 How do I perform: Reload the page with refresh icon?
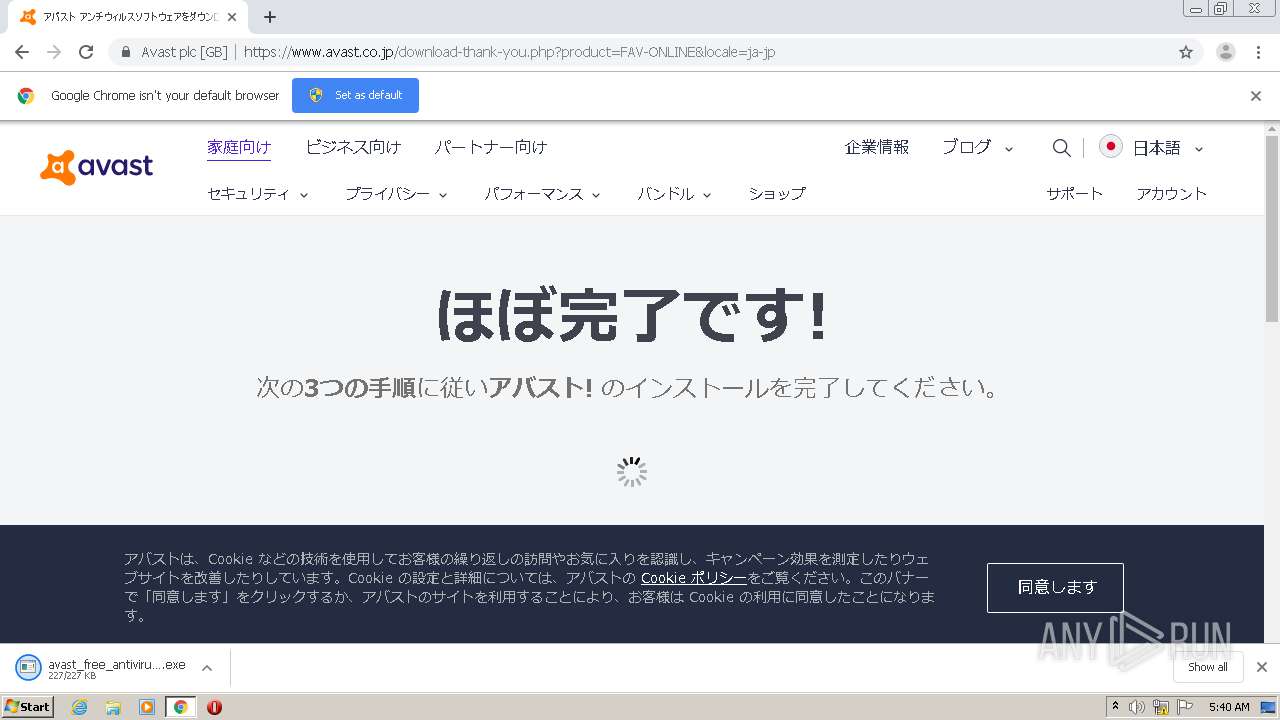(86, 52)
